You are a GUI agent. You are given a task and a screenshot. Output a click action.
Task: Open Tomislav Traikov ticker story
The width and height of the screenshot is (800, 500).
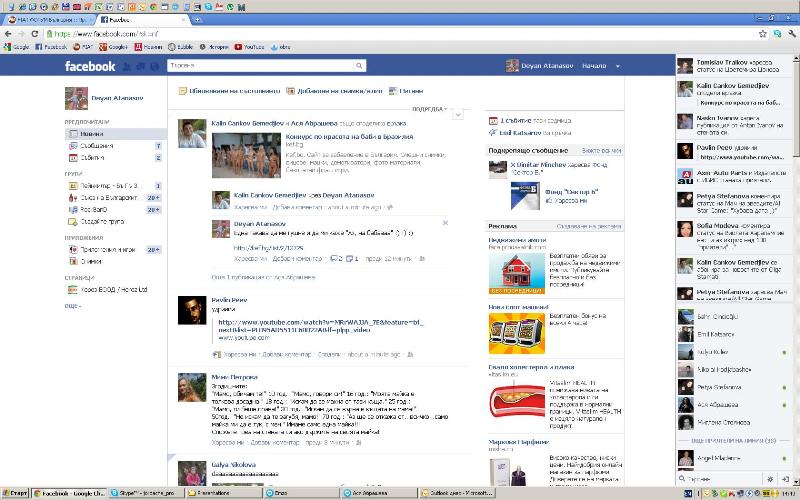pos(734,66)
